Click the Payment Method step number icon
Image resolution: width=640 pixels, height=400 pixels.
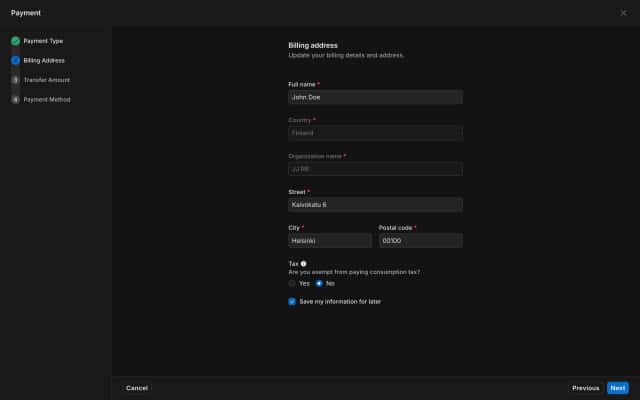[16, 100]
